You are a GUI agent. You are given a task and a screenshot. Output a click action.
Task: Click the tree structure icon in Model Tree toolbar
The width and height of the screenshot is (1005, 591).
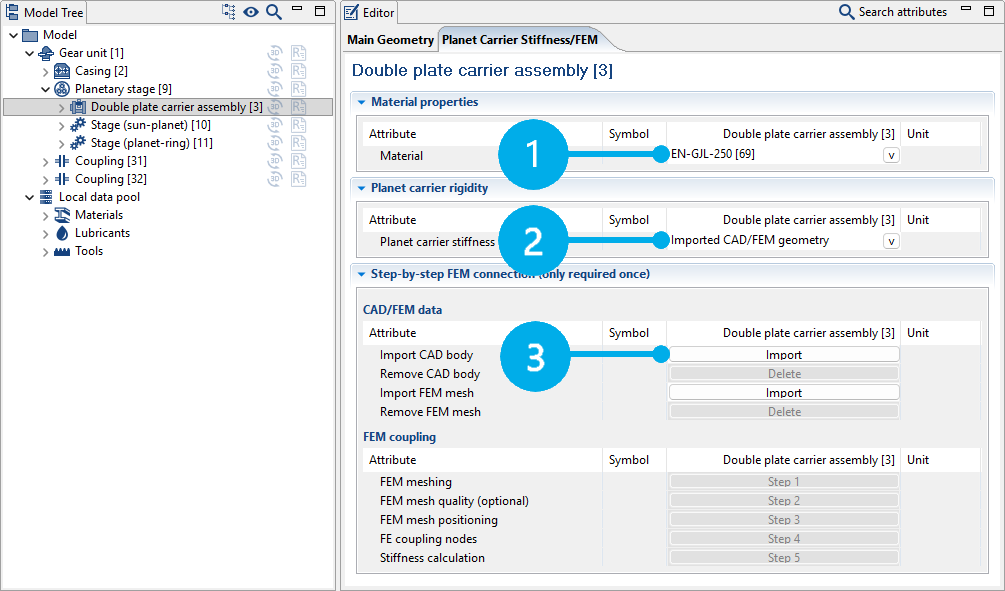[229, 12]
